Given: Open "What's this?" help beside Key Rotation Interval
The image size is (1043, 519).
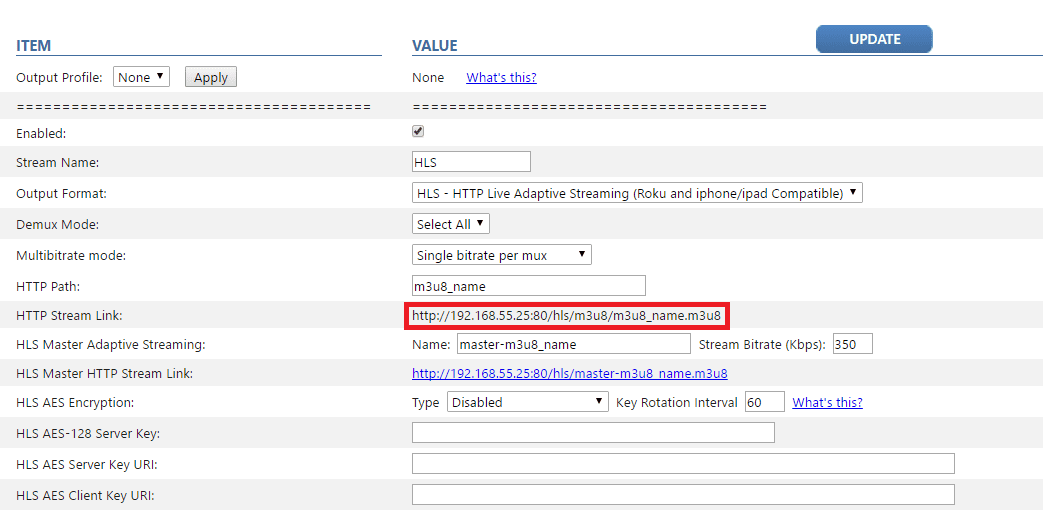Looking at the screenshot, I should pyautogui.click(x=827, y=403).
